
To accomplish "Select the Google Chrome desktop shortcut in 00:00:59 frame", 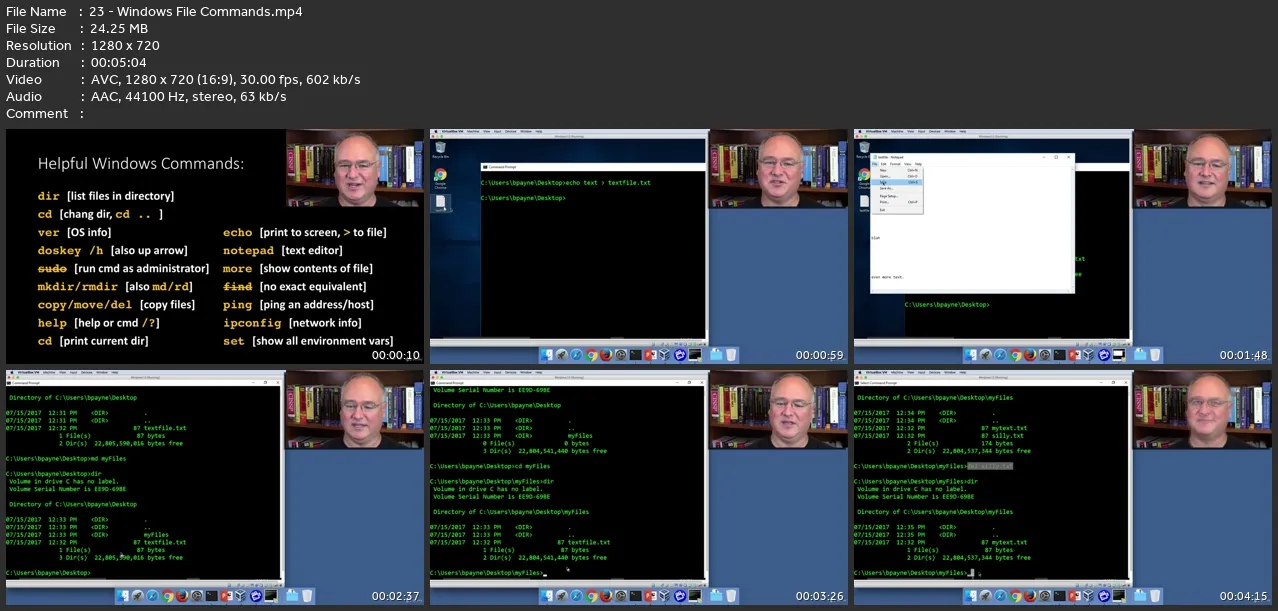I will [440, 178].
